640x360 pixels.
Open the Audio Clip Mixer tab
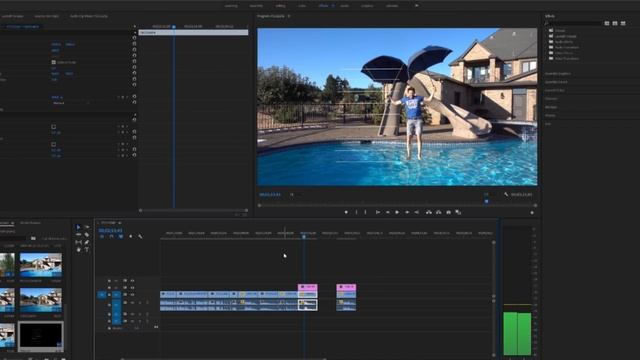(x=89, y=16)
